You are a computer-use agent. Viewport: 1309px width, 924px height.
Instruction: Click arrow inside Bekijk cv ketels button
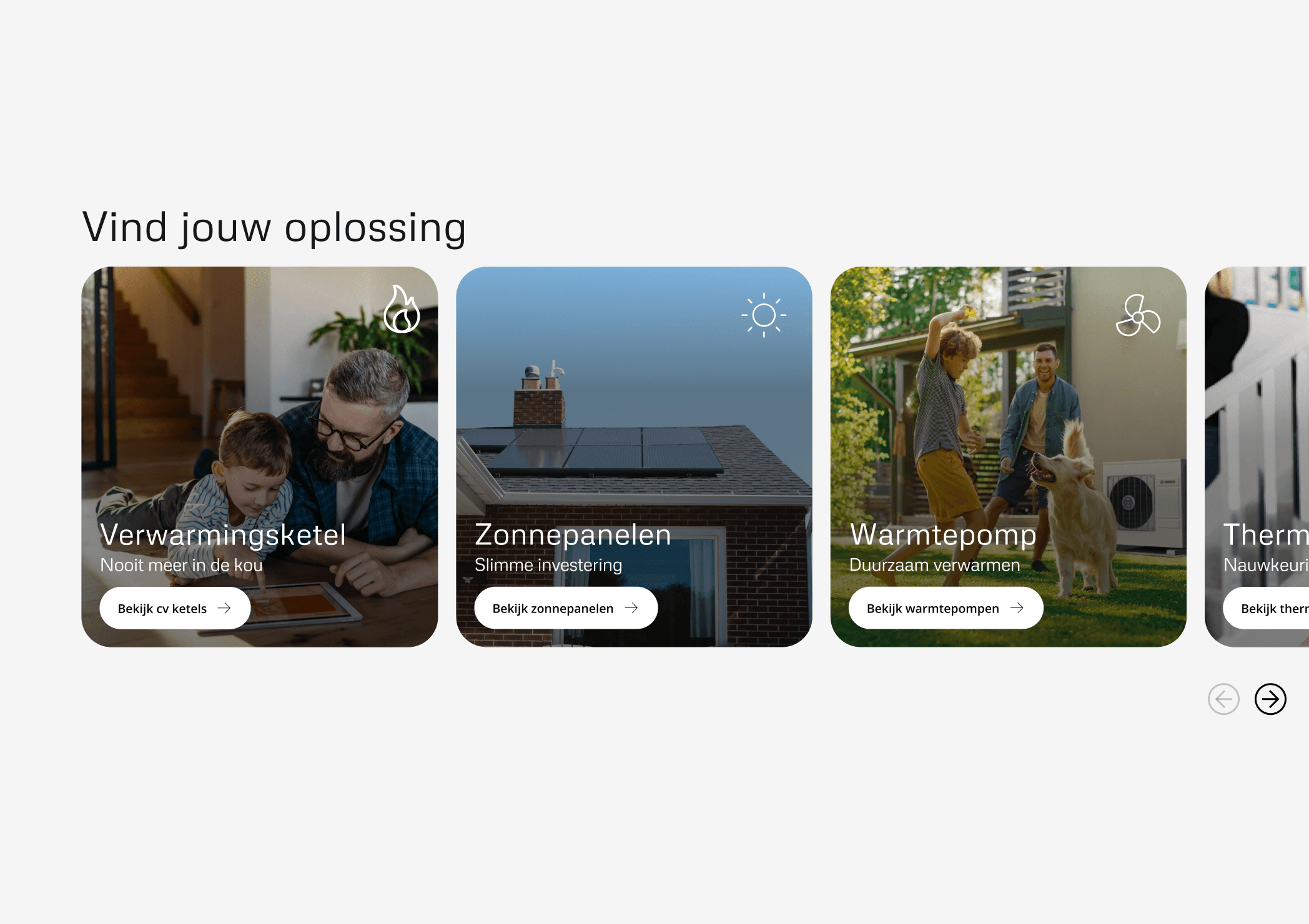pos(224,608)
